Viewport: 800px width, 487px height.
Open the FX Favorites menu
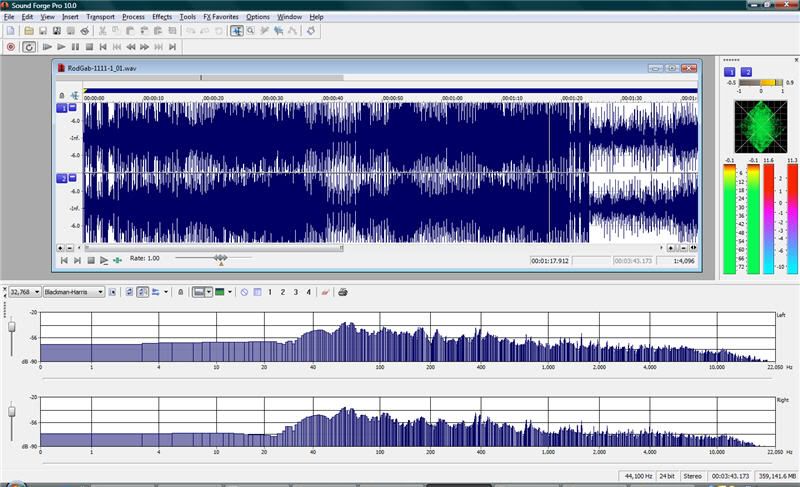(x=220, y=17)
